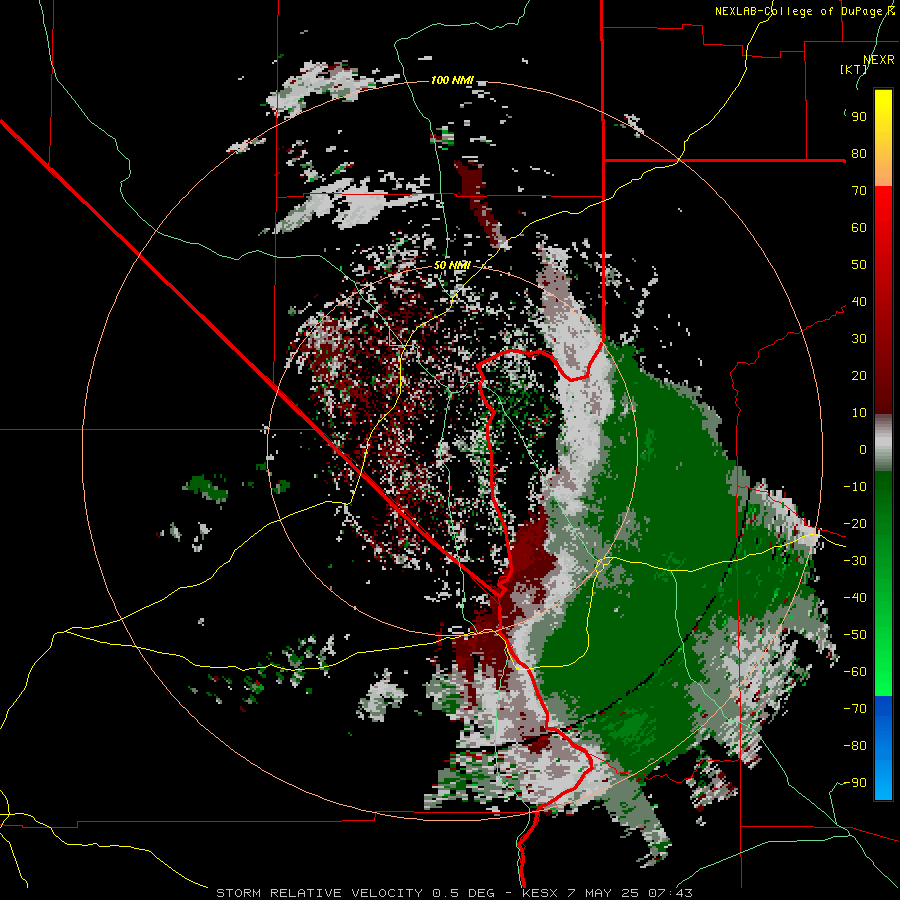Click the positive 20 scale value
The height and width of the screenshot is (900, 900).
[x=859, y=375]
